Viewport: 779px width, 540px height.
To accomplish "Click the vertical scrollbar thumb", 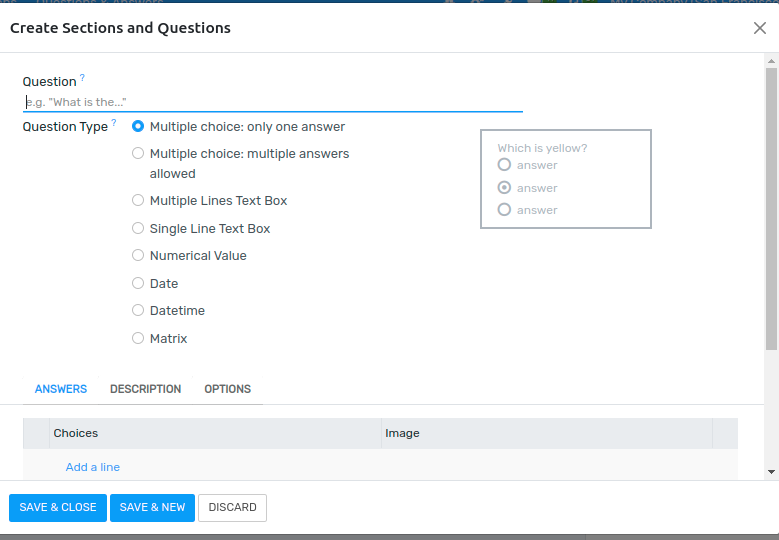I will tap(771, 209).
